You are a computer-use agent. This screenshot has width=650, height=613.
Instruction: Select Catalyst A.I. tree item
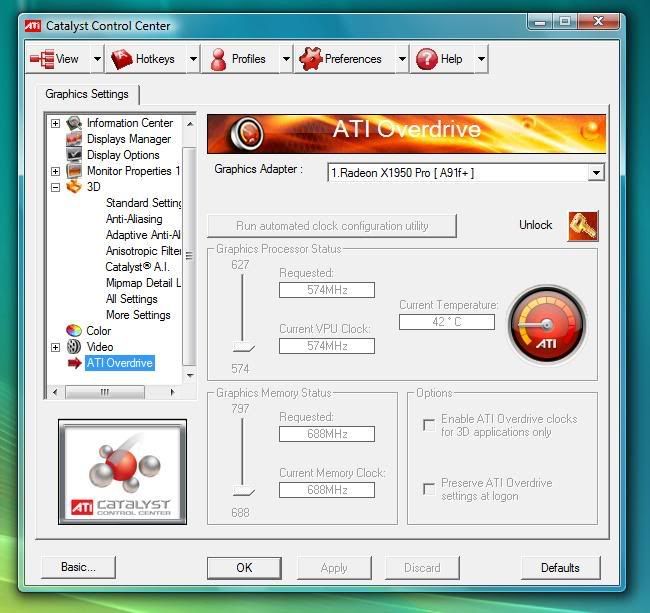click(138, 267)
